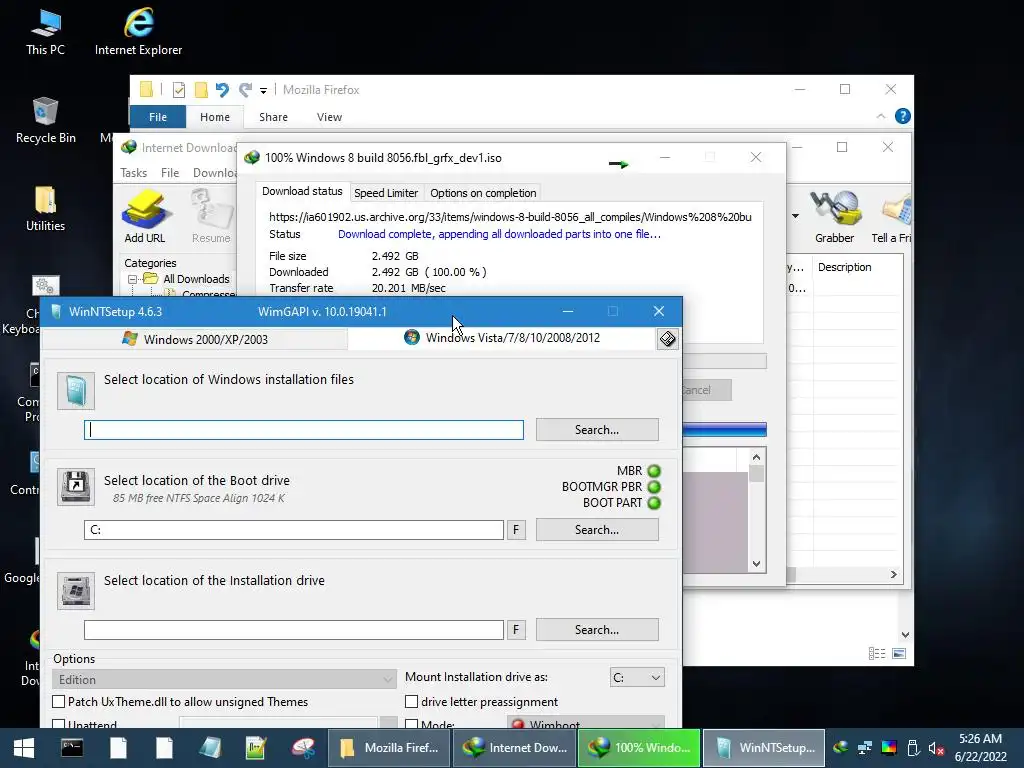Open Options on completion tab

click(483, 193)
